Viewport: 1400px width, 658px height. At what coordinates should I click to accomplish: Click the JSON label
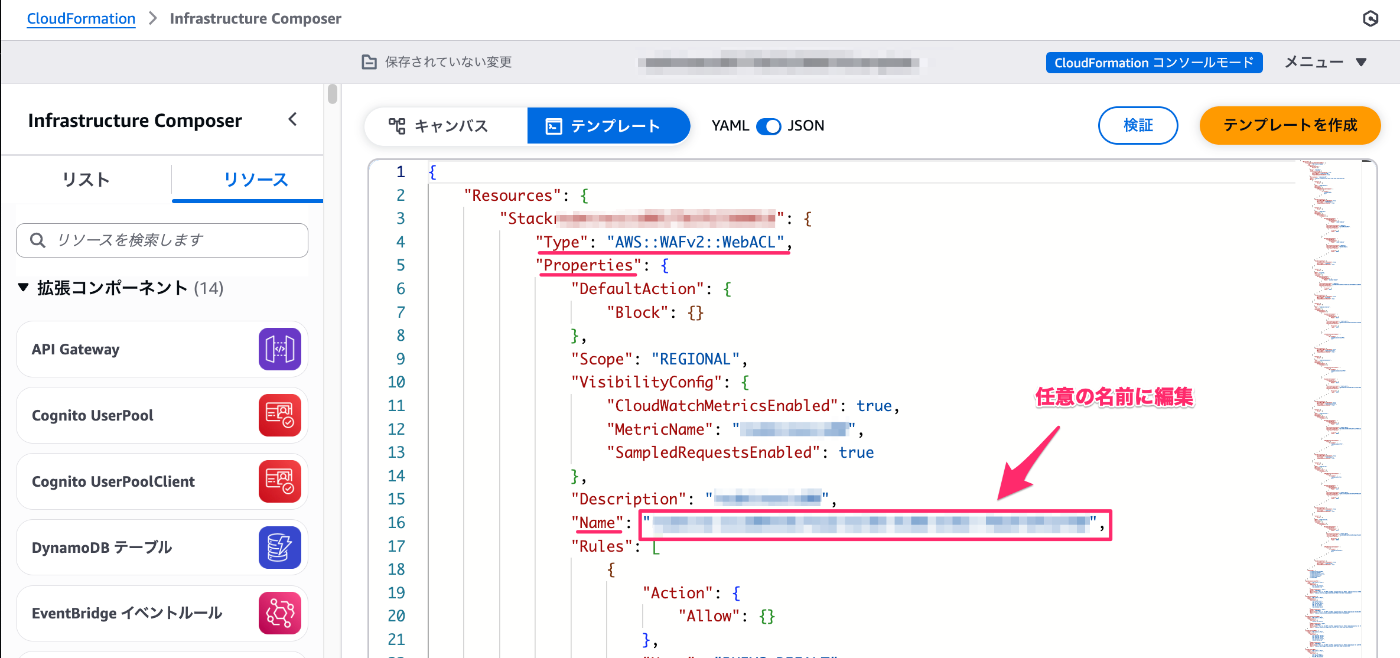pyautogui.click(x=806, y=126)
